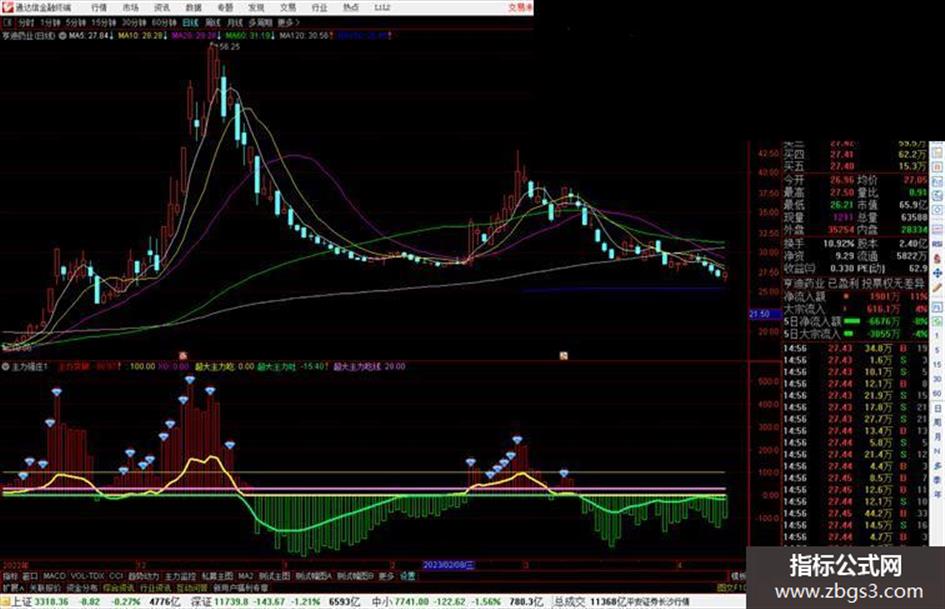Screen dimensions: 945x609
Task: Select the 季 button in right sidebar
Action: click(x=937, y=479)
